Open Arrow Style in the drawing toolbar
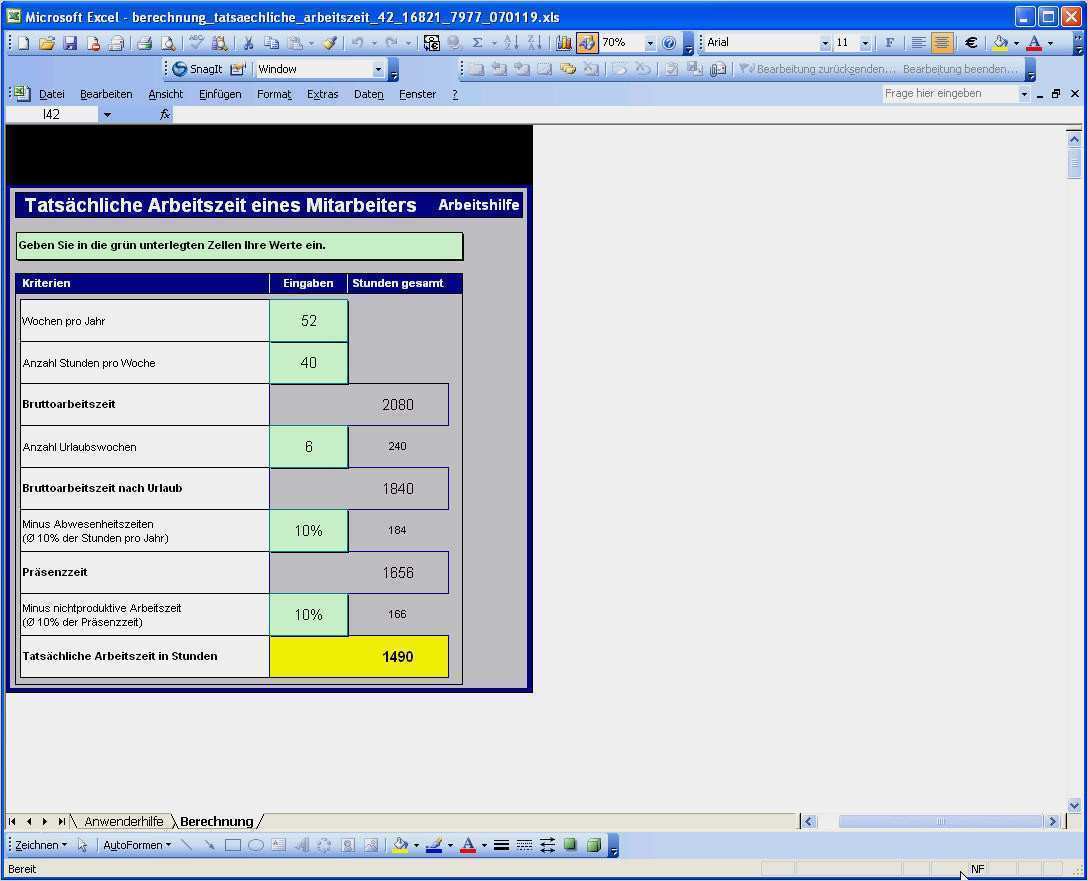The height and width of the screenshot is (881, 1088). coord(547,845)
